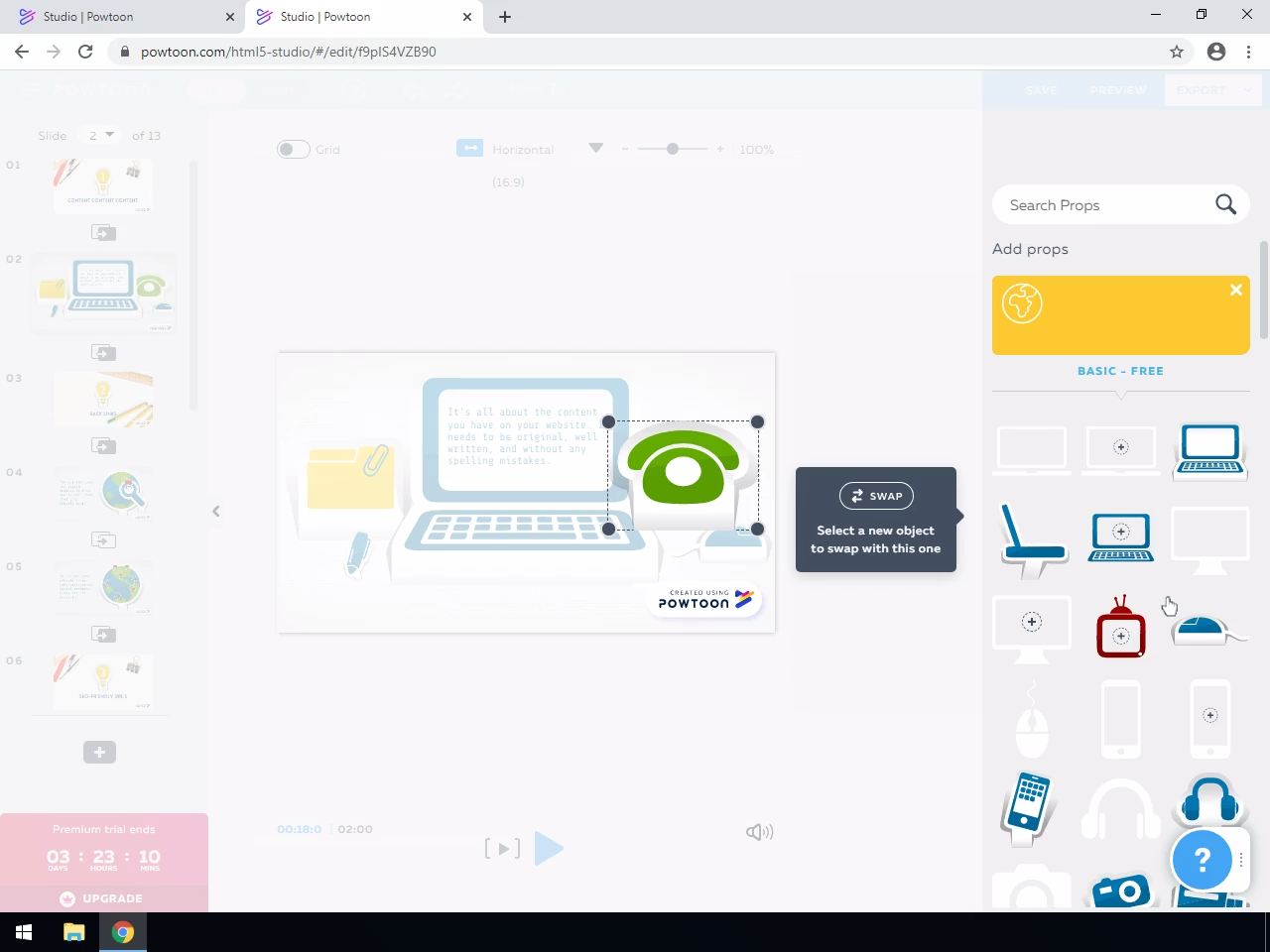1270x952 pixels.
Task: Open the Horizontal aspect ratio dropdown
Action: pos(595,148)
